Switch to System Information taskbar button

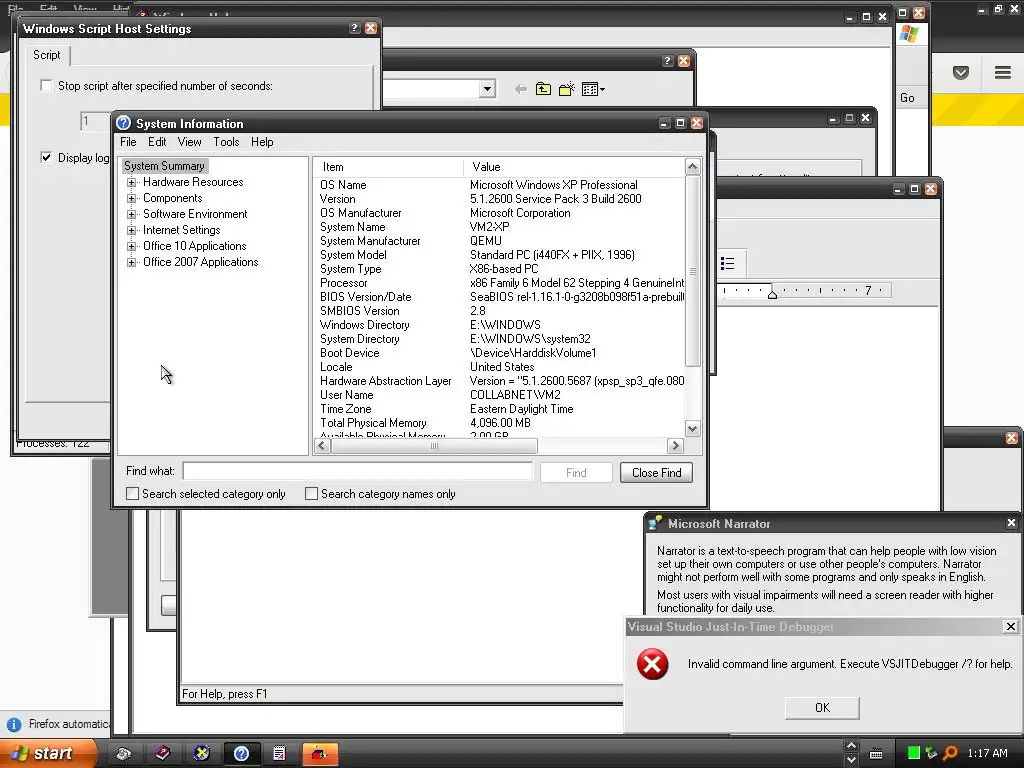pyautogui.click(x=242, y=754)
